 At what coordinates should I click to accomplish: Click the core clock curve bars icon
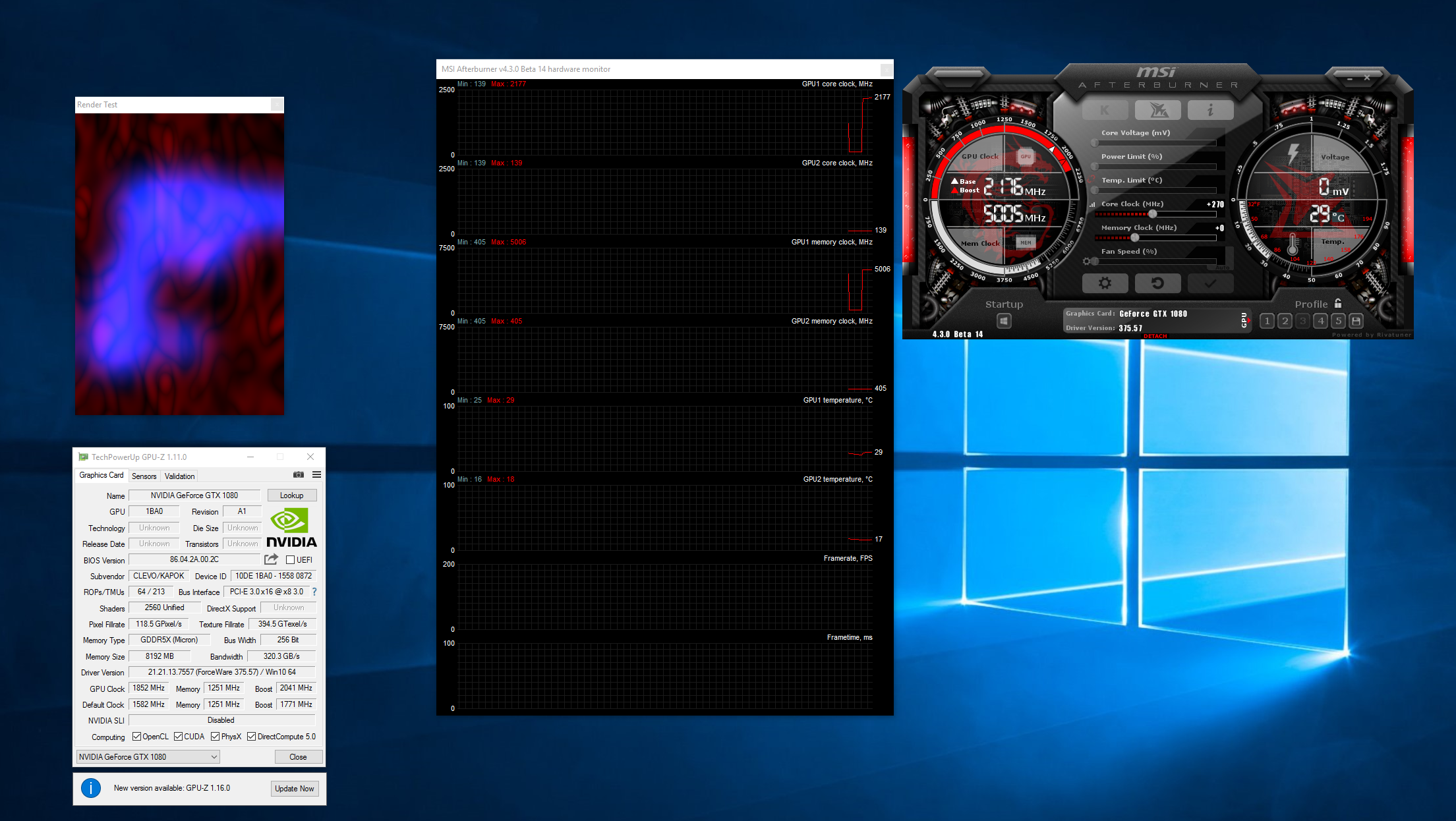click(x=1092, y=204)
